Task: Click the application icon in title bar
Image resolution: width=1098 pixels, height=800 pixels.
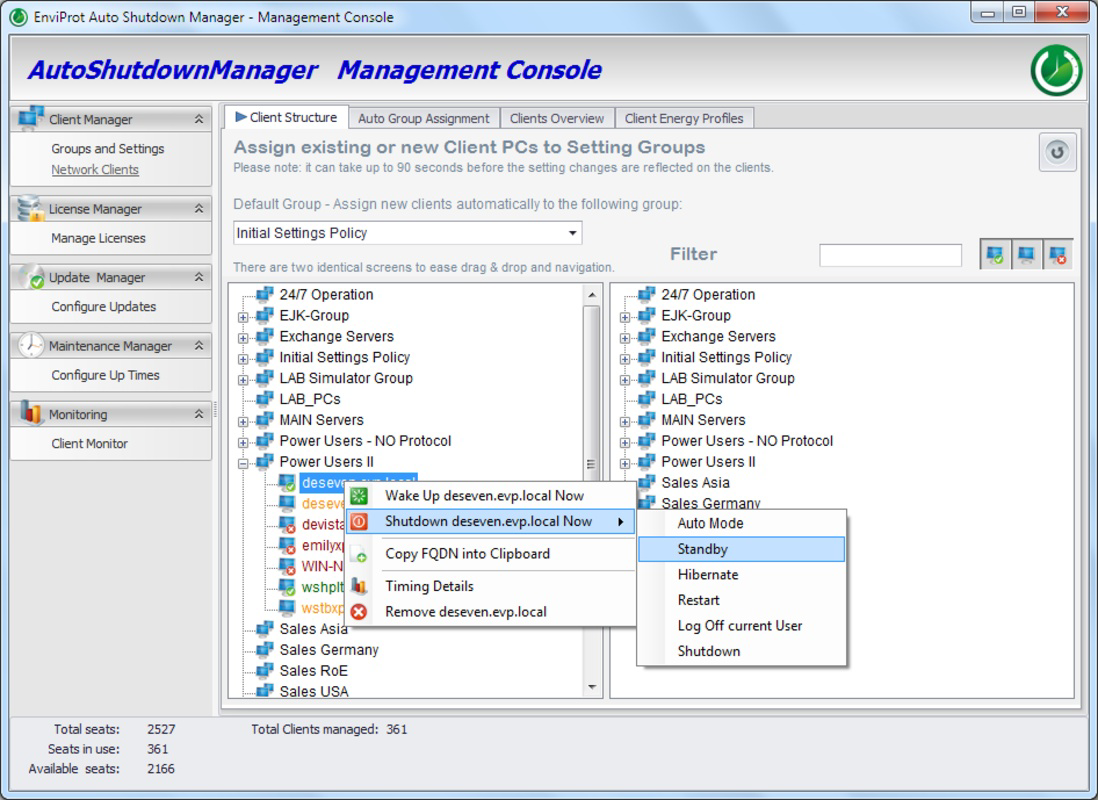Action: [19, 17]
